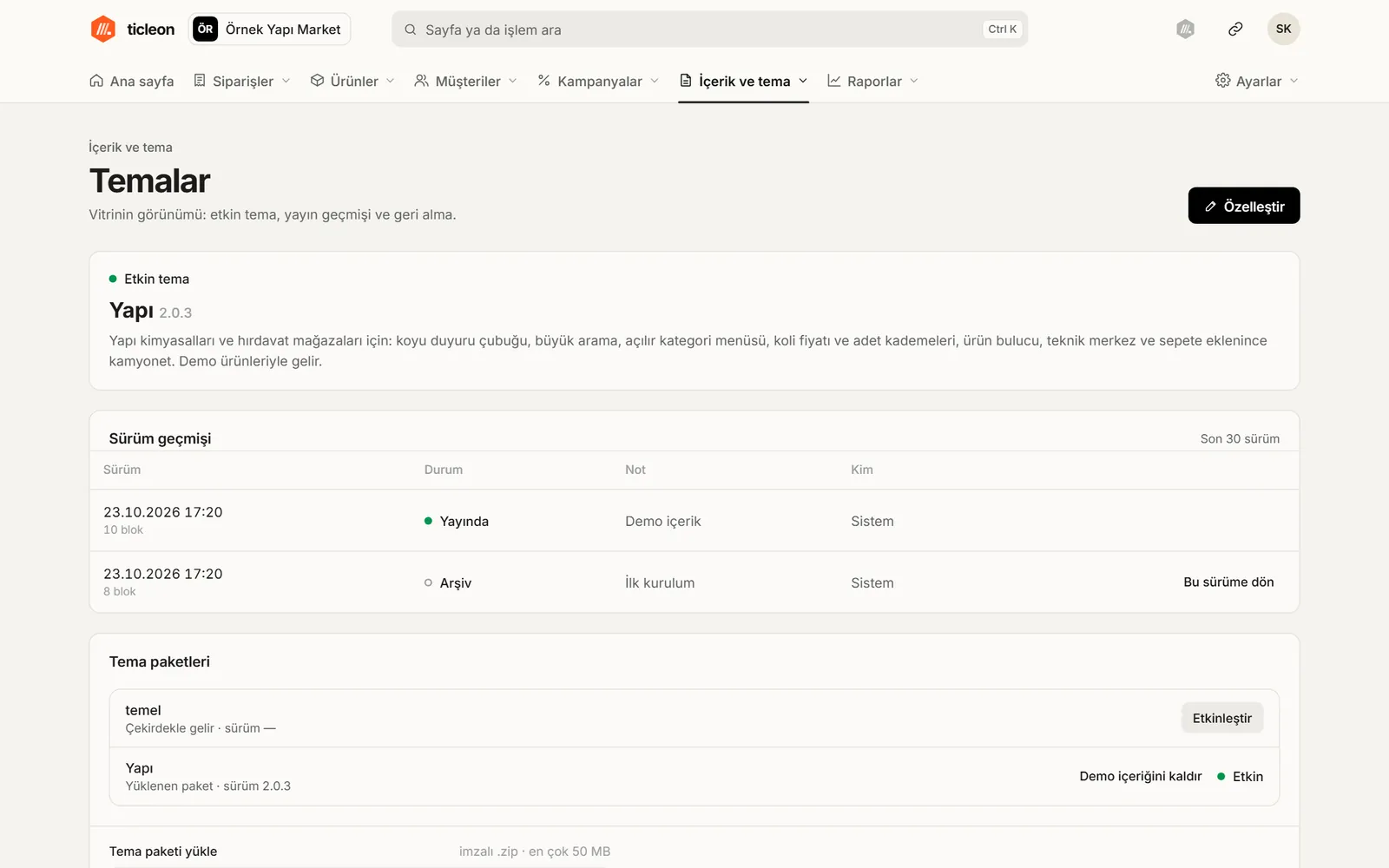Click the Arşiv status cell
Image resolution: width=1389 pixels, height=868 pixels.
(448, 583)
